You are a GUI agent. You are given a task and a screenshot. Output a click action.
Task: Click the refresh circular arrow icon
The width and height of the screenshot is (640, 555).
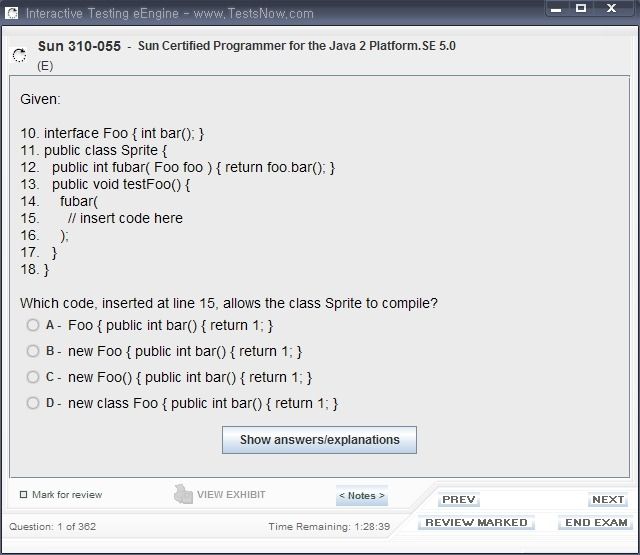(x=19, y=55)
